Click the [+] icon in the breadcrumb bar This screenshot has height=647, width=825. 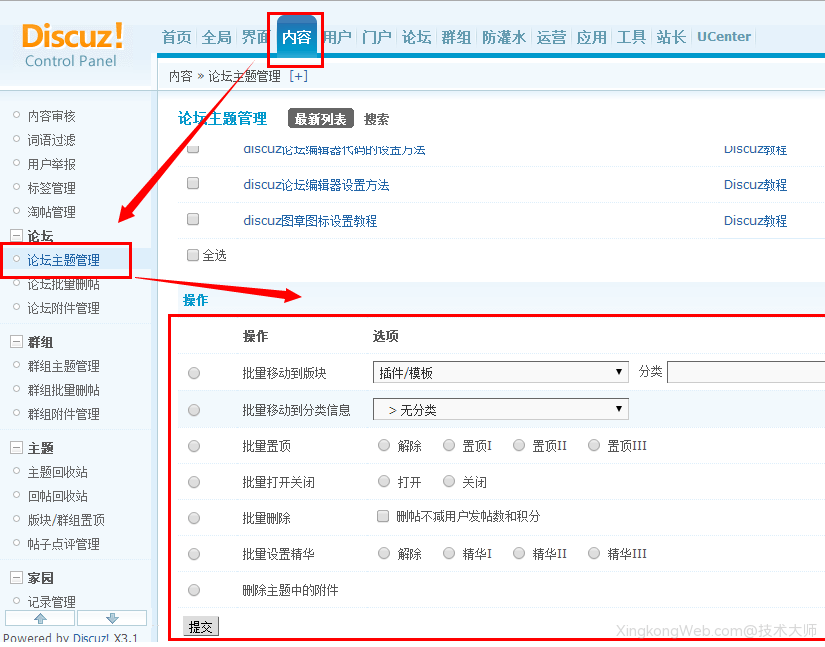click(x=297, y=75)
